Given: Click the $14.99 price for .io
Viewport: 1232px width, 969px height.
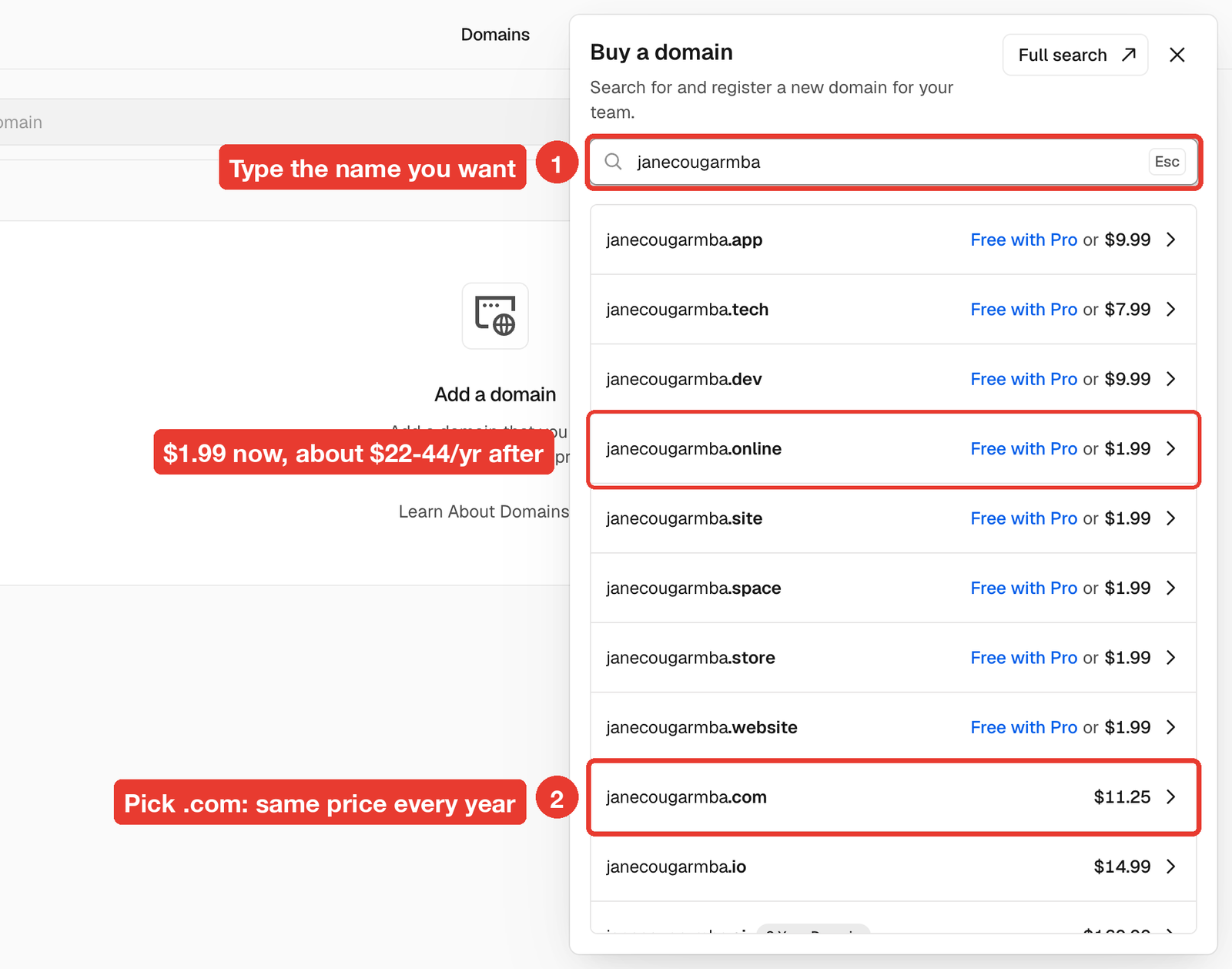Looking at the screenshot, I should [x=1122, y=867].
